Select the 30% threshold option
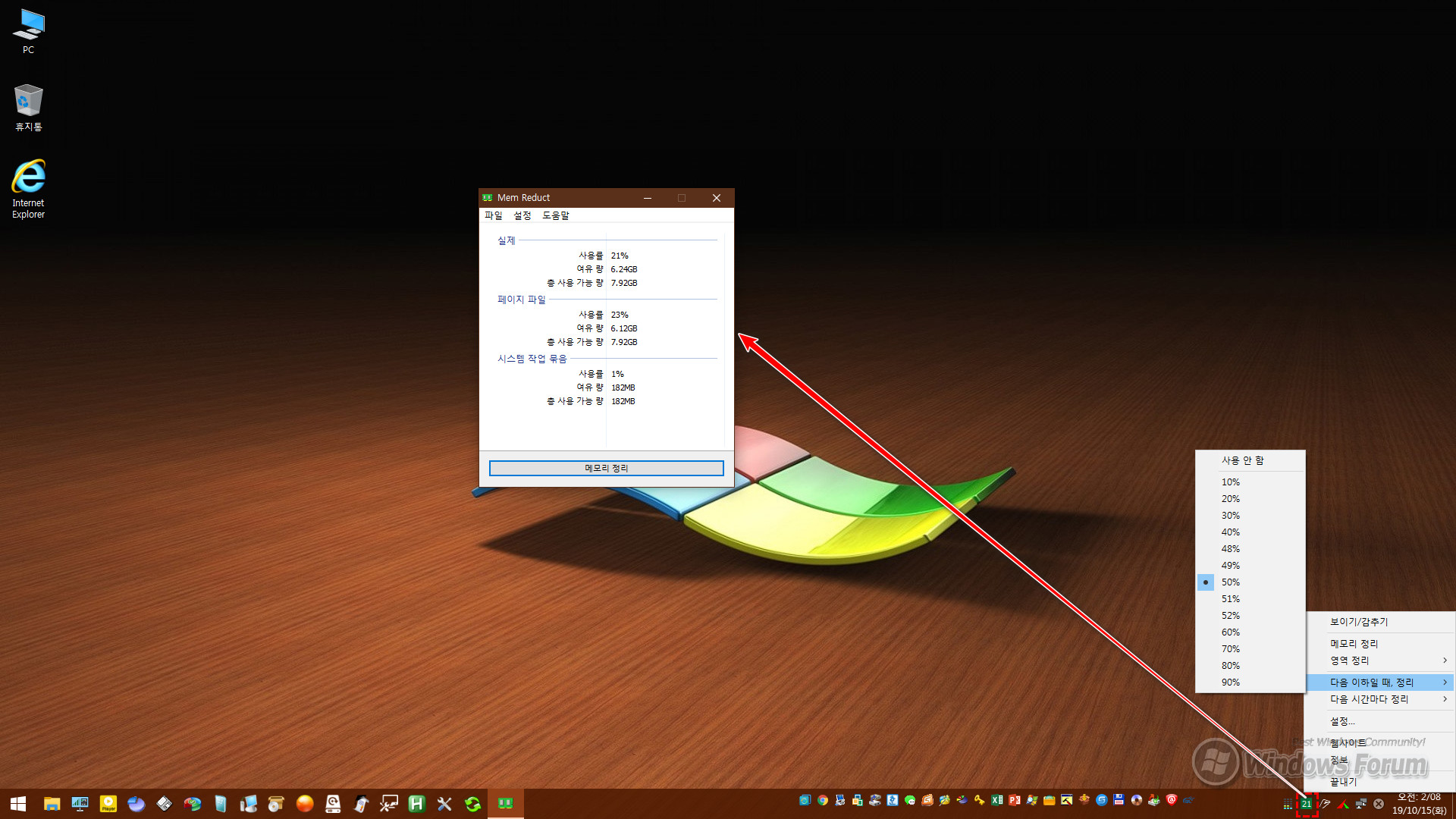The width and height of the screenshot is (1456, 819). click(x=1250, y=516)
